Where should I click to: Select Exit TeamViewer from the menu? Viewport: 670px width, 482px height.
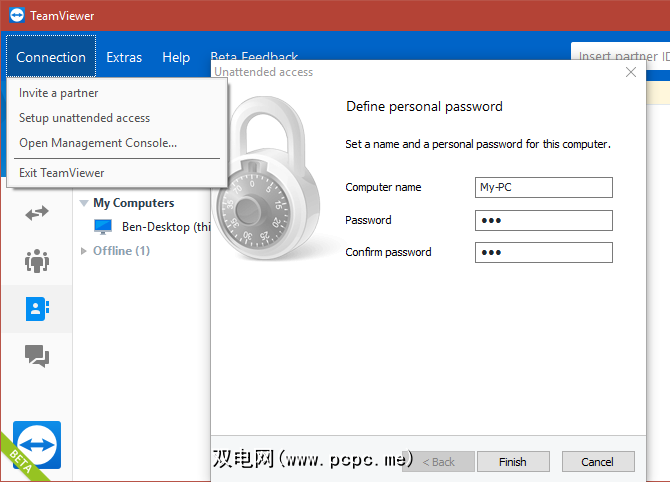pos(62,173)
